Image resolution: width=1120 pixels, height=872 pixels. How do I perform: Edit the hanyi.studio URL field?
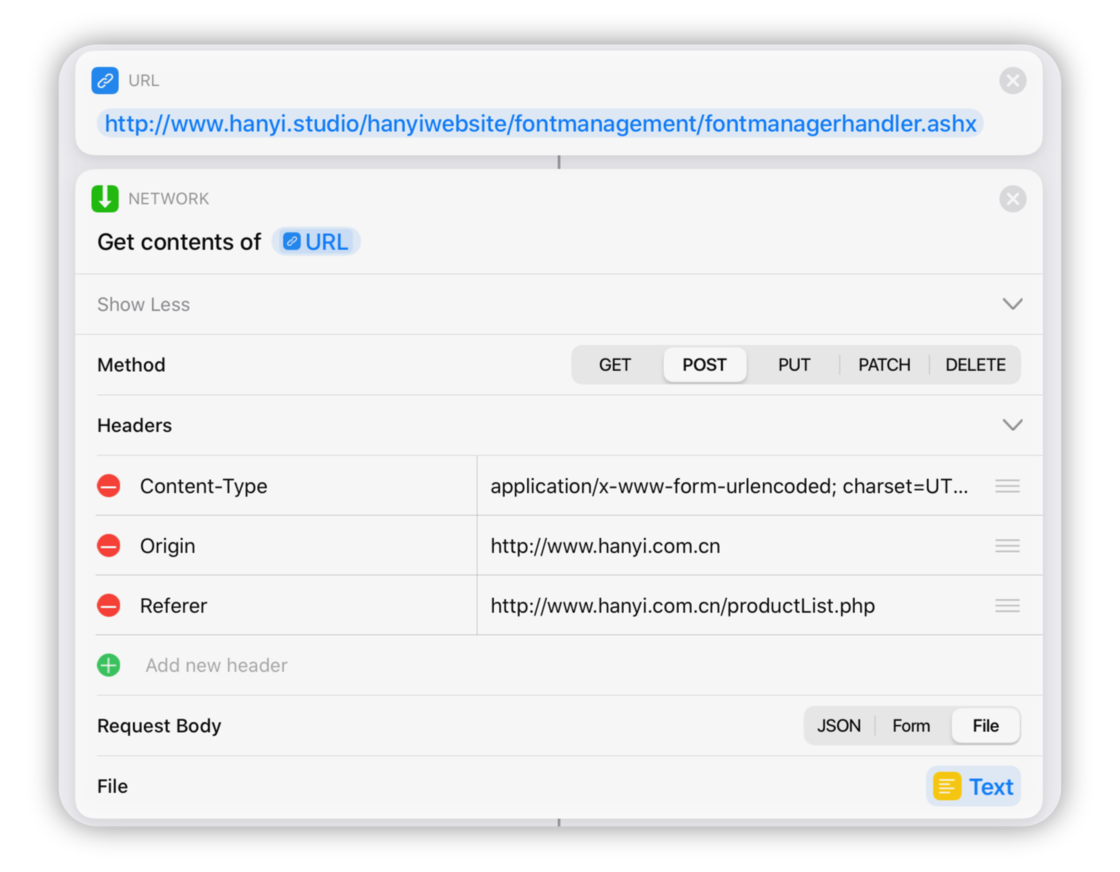540,124
